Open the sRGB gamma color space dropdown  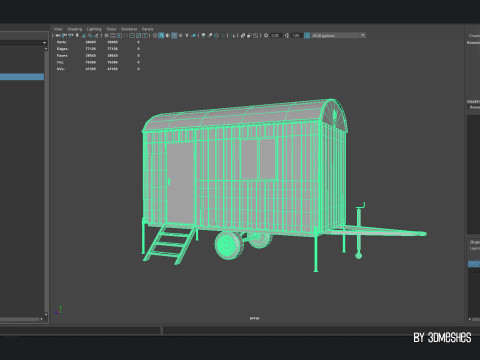[338, 35]
